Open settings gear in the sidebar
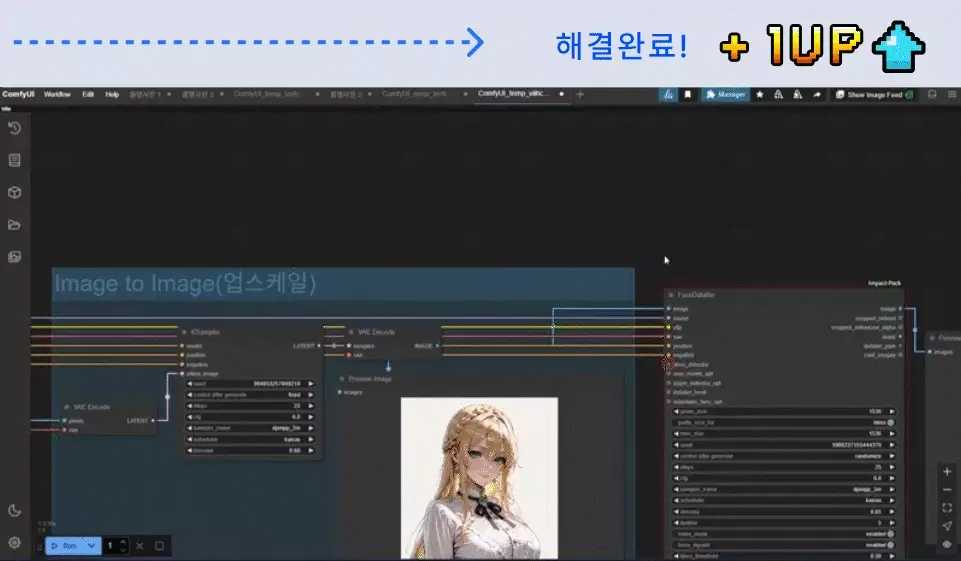Screen dimensions: 961x561 (15, 543)
